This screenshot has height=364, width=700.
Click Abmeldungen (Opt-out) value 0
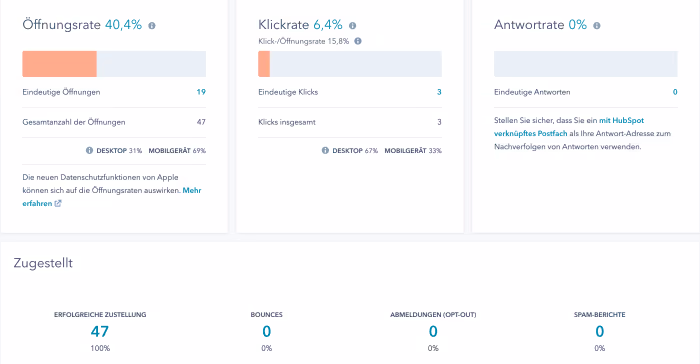click(433, 331)
